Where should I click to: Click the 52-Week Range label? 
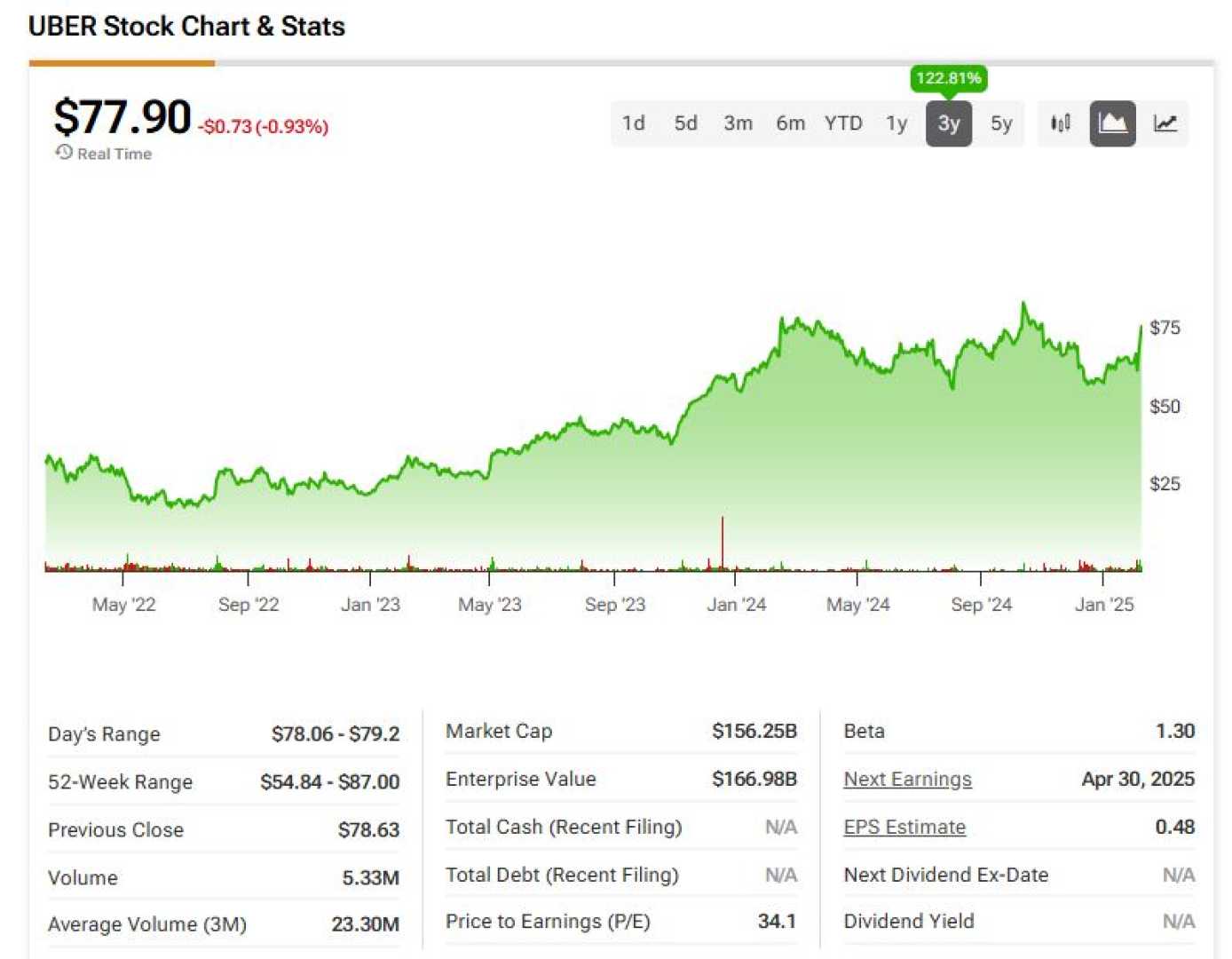tap(120, 782)
